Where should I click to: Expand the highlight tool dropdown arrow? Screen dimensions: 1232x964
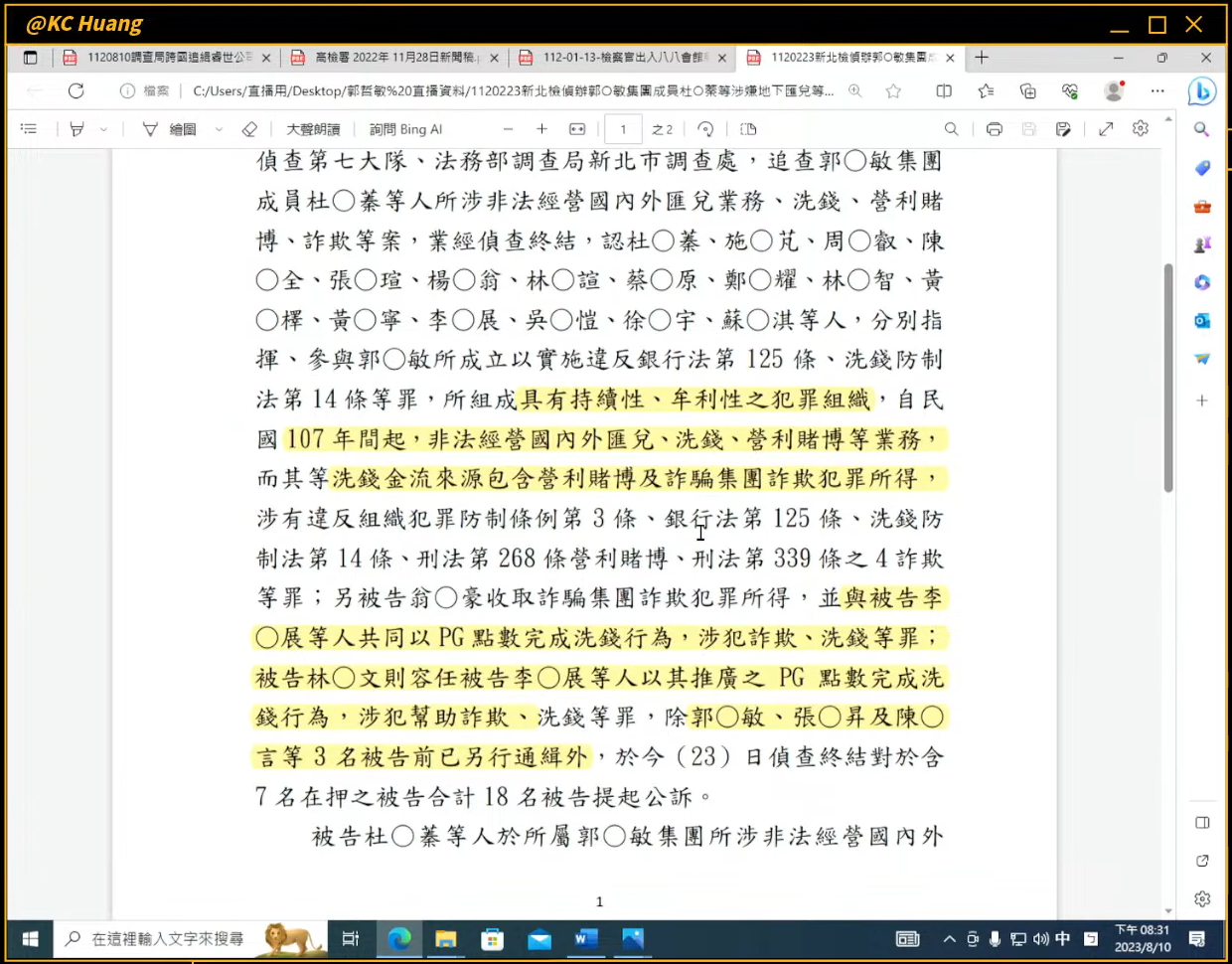(103, 129)
